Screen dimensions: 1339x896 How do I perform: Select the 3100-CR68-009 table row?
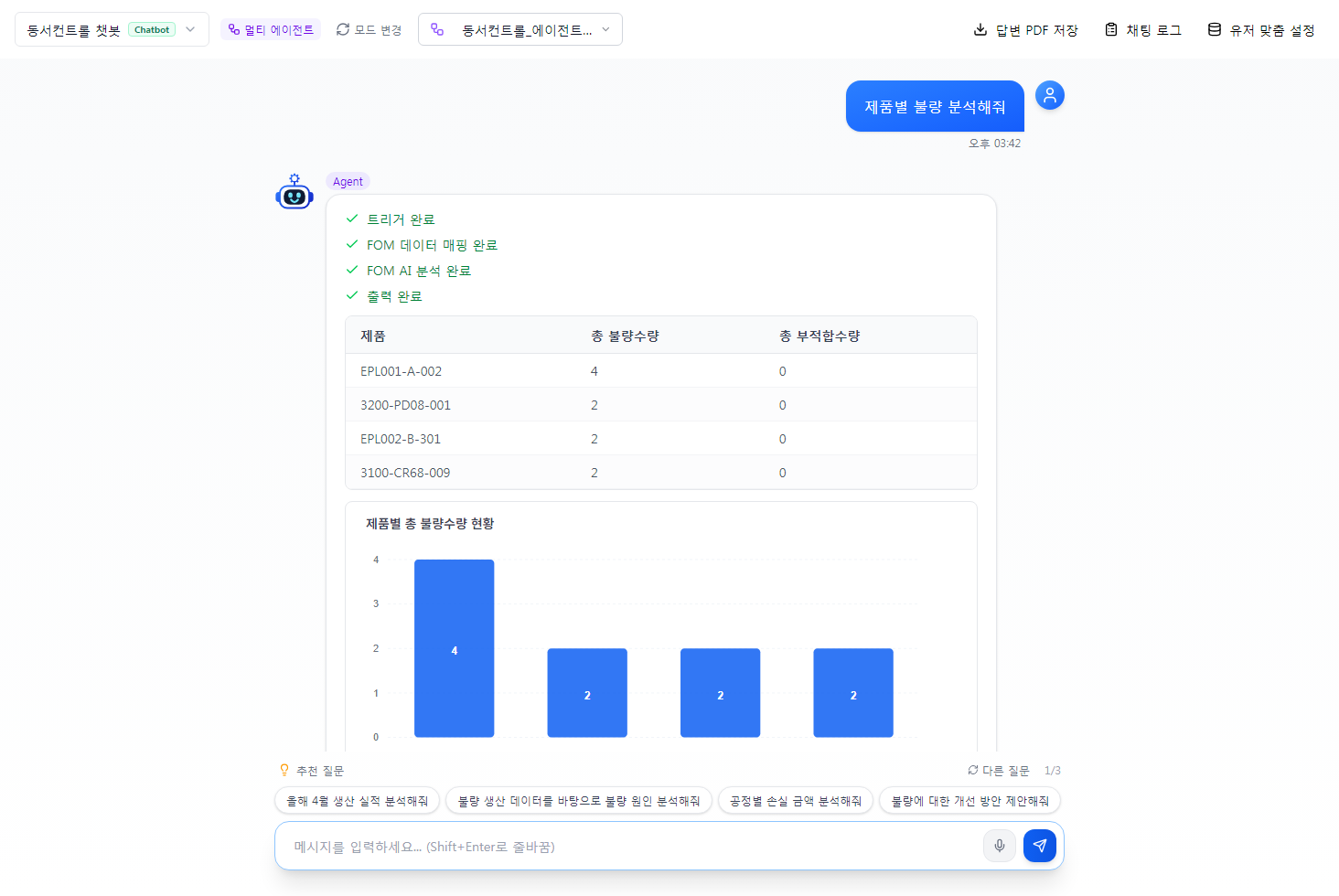click(x=661, y=473)
